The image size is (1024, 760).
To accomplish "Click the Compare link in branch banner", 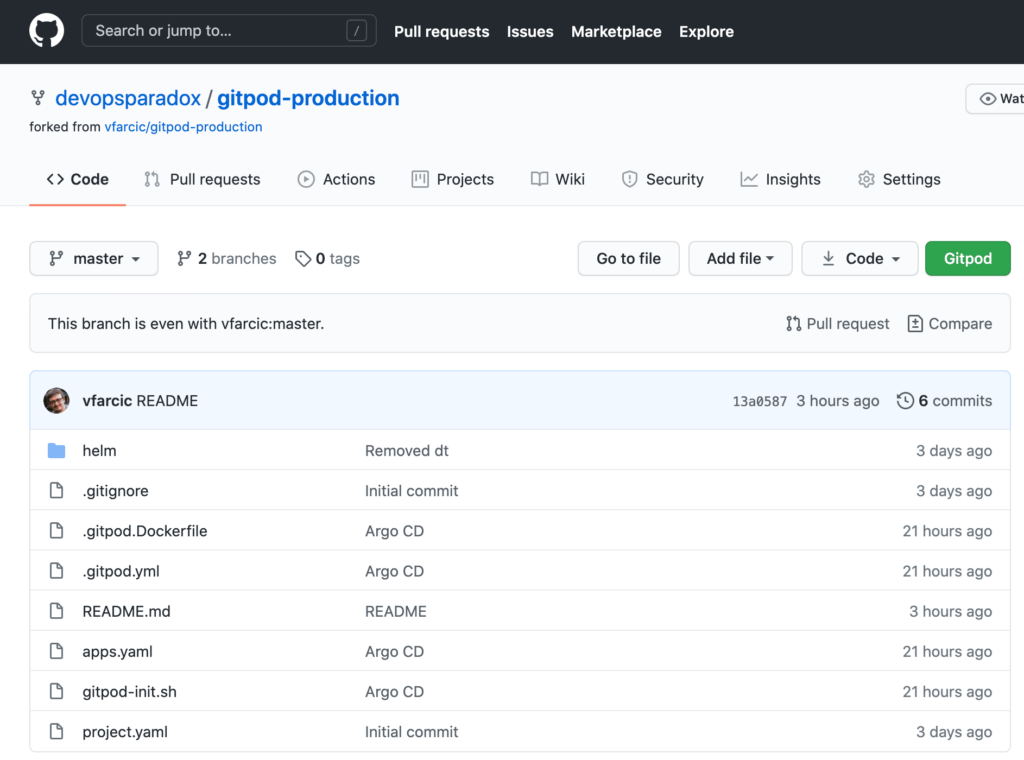I will pyautogui.click(x=950, y=324).
